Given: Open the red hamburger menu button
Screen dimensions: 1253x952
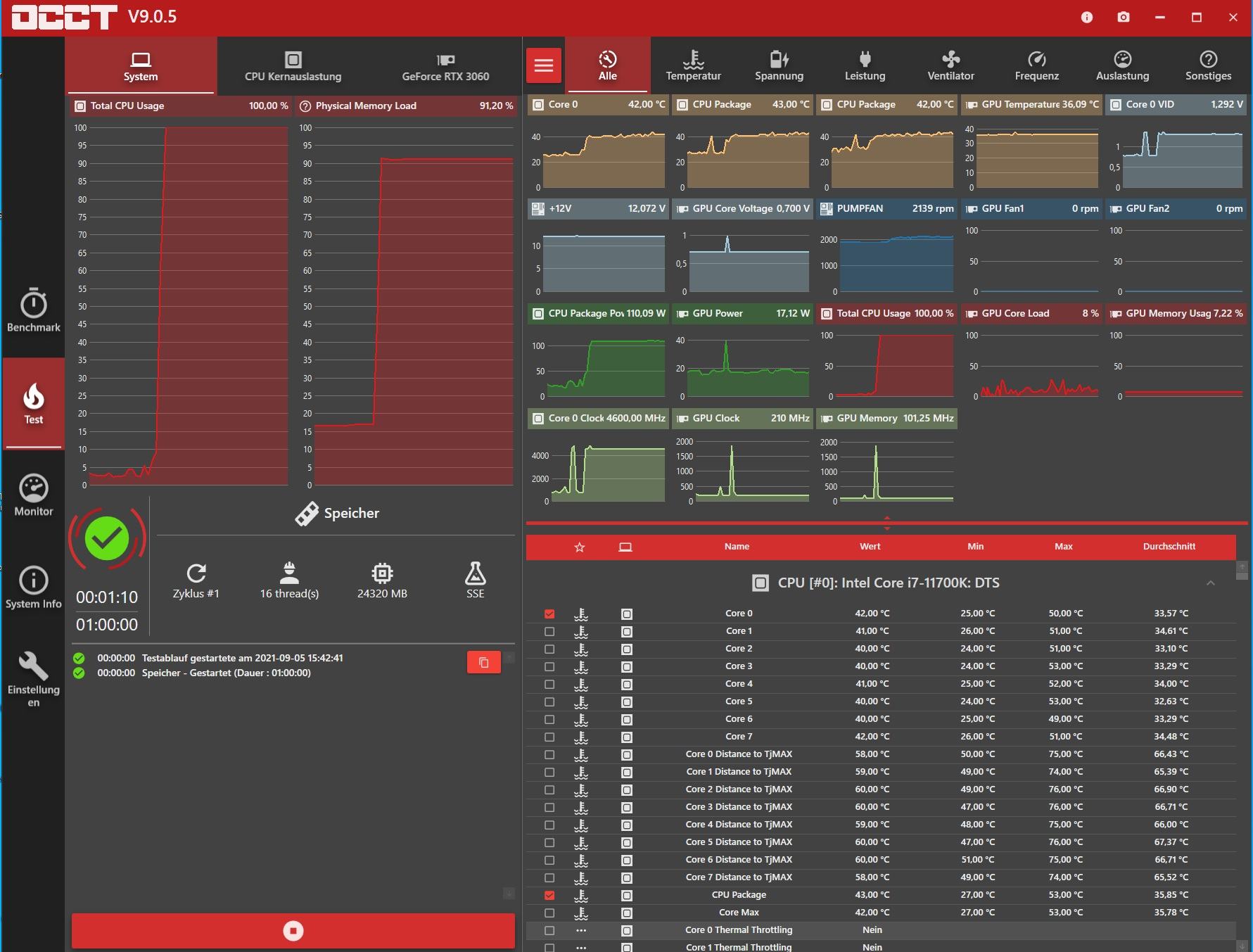Looking at the screenshot, I should (544, 65).
